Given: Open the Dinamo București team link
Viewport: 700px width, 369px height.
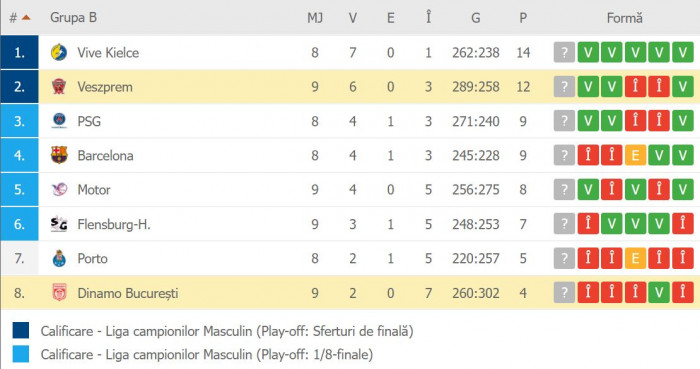Looking at the screenshot, I should click(128, 293).
